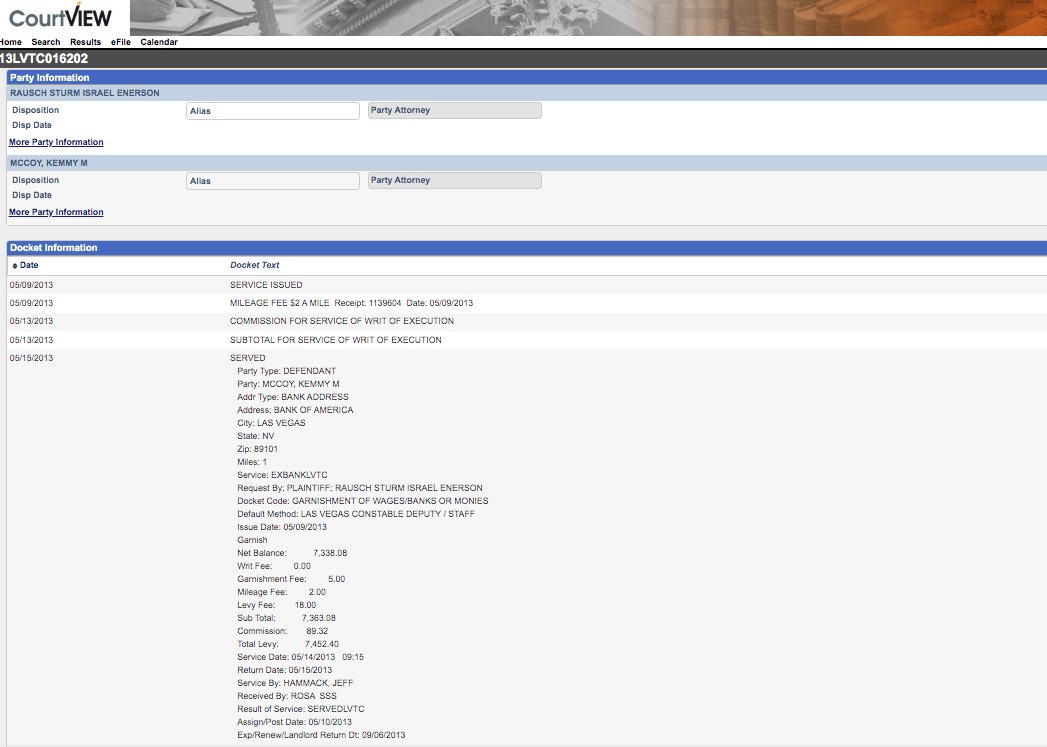1047x747 pixels.
Task: Click SERVICE ISSUED docket entry
Action: (266, 285)
